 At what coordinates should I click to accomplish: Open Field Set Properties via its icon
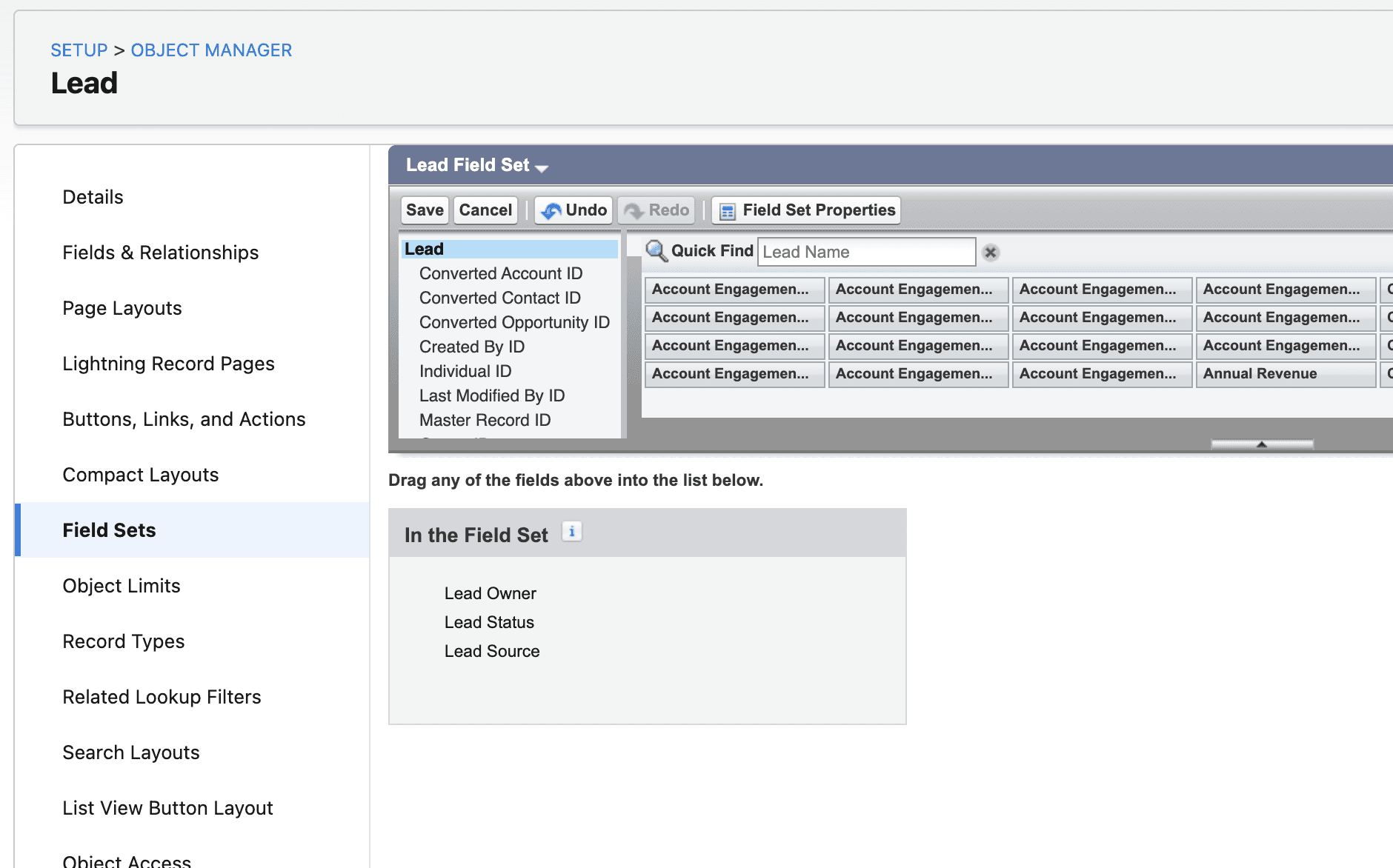[728, 210]
